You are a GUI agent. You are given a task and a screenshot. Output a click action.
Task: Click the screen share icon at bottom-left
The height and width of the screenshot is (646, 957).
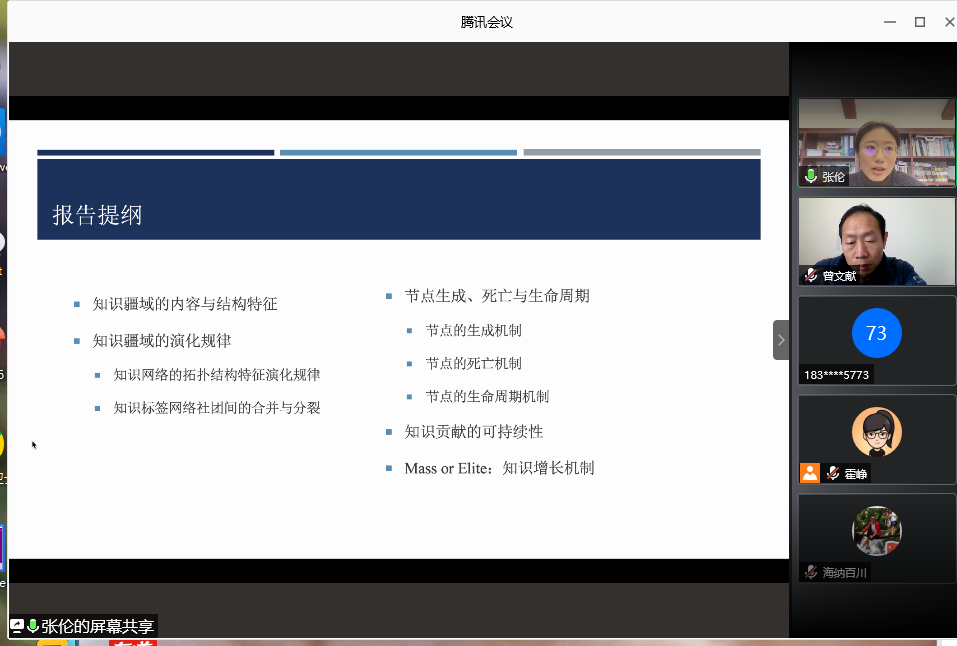point(17,627)
